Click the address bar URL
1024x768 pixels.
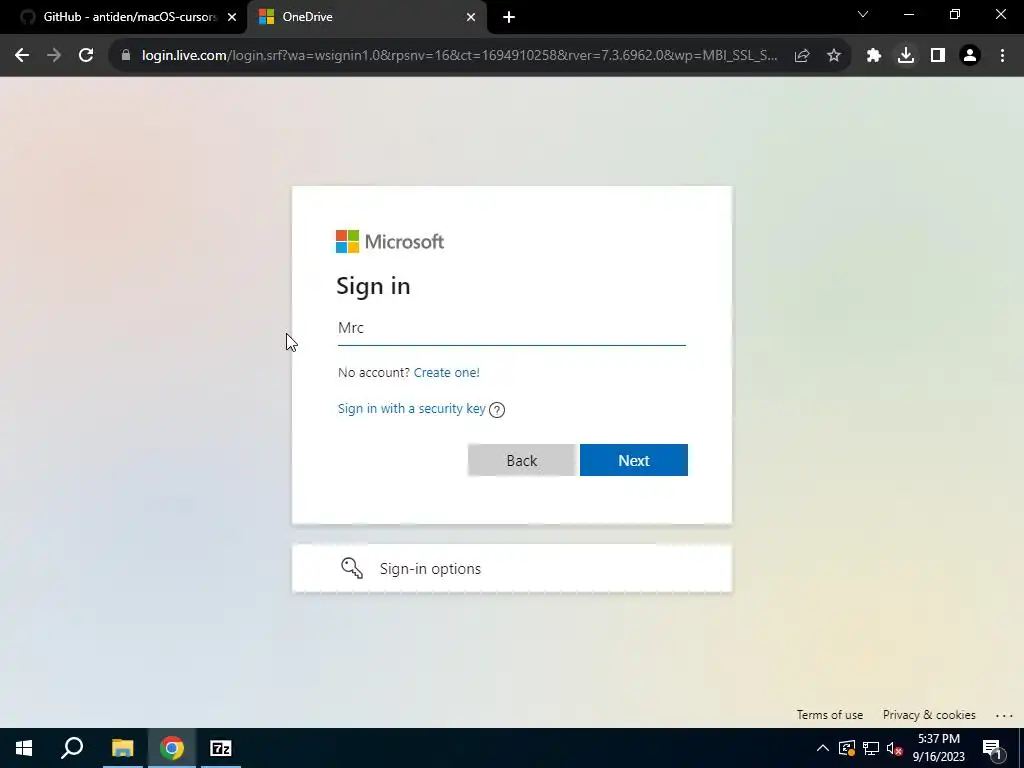click(459, 56)
